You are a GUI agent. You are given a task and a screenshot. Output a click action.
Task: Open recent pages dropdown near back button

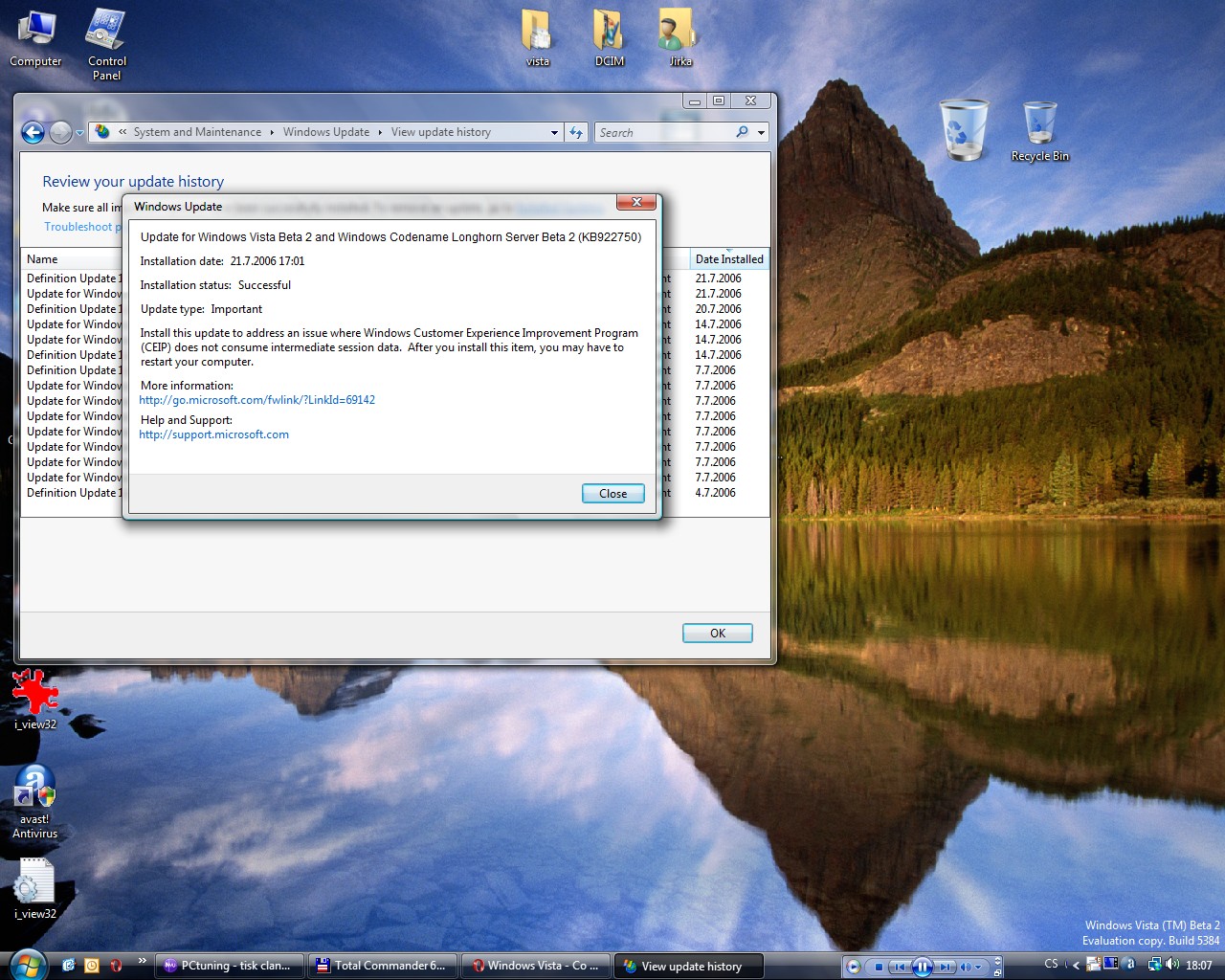click(x=79, y=133)
